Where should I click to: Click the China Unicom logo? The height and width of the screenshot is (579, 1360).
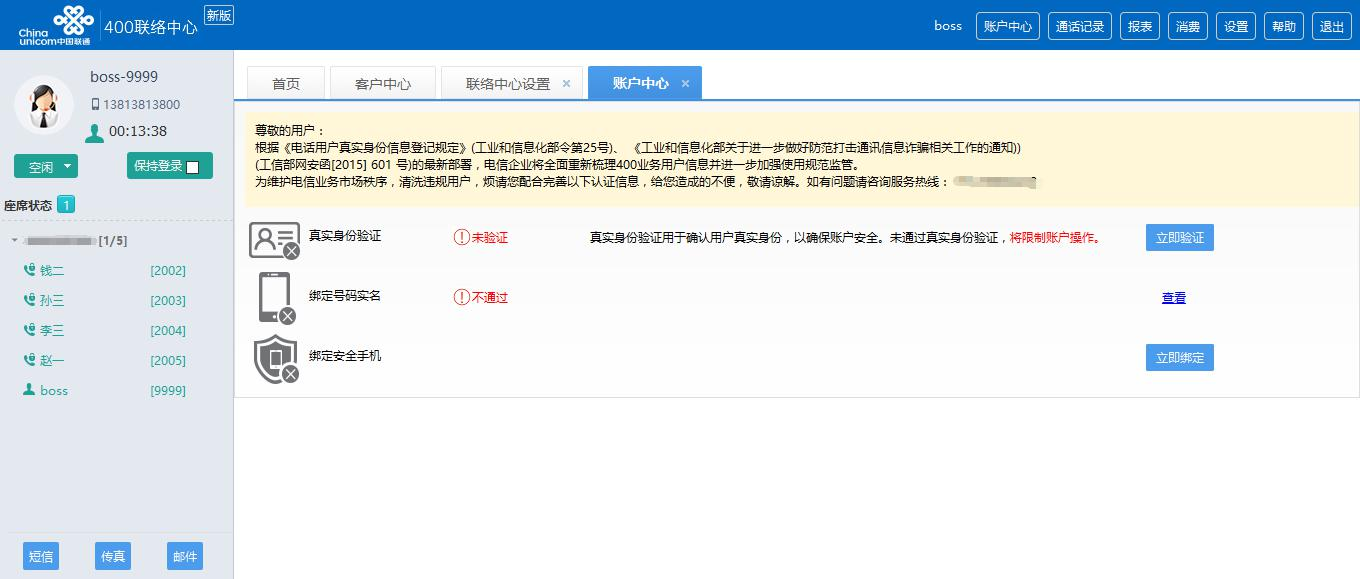point(56,25)
